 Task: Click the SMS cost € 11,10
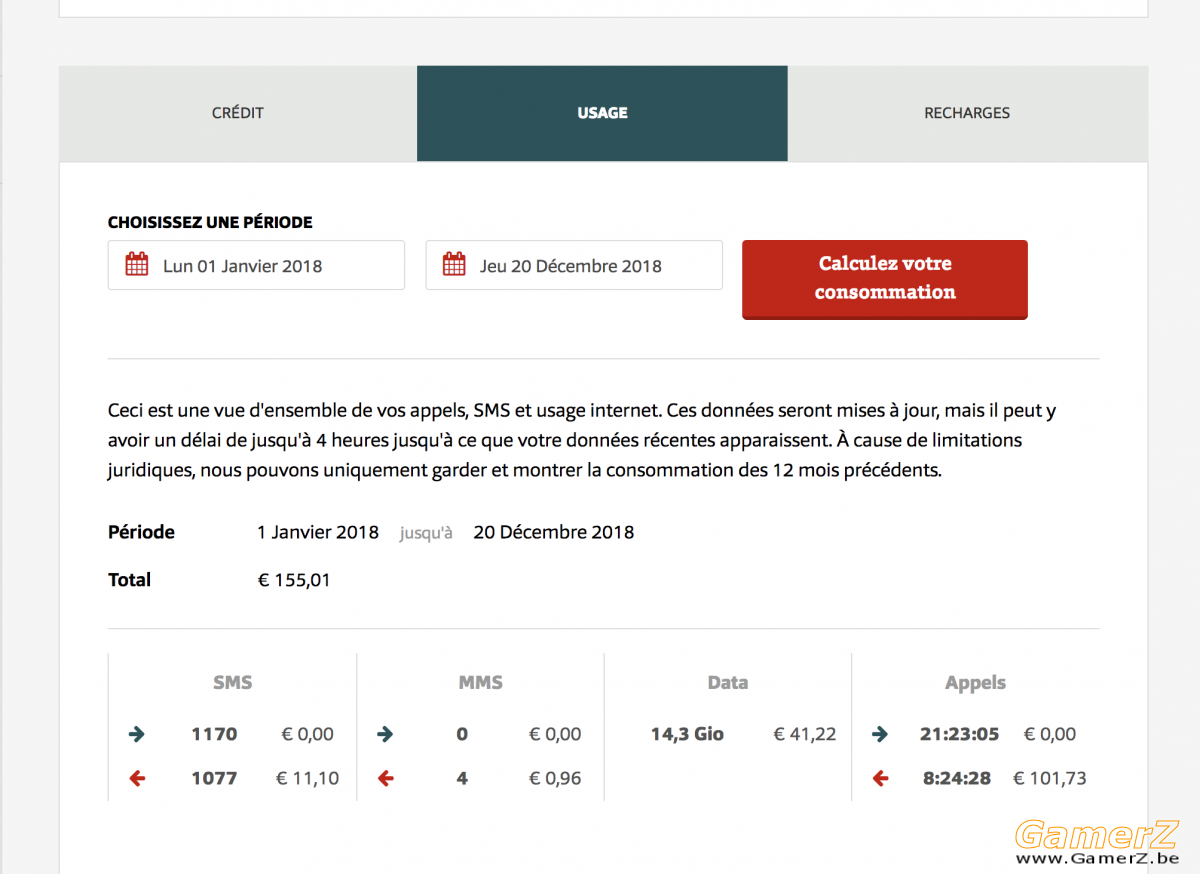click(x=307, y=778)
